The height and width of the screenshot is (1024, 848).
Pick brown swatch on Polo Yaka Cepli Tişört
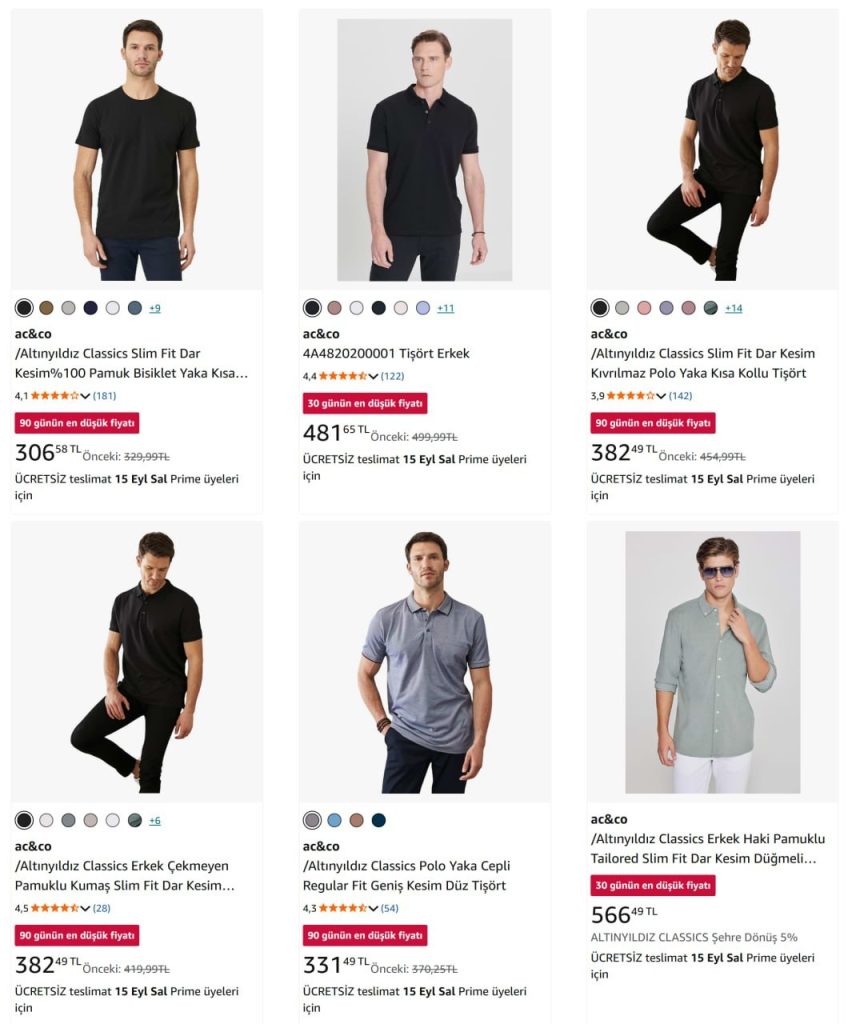point(357,820)
